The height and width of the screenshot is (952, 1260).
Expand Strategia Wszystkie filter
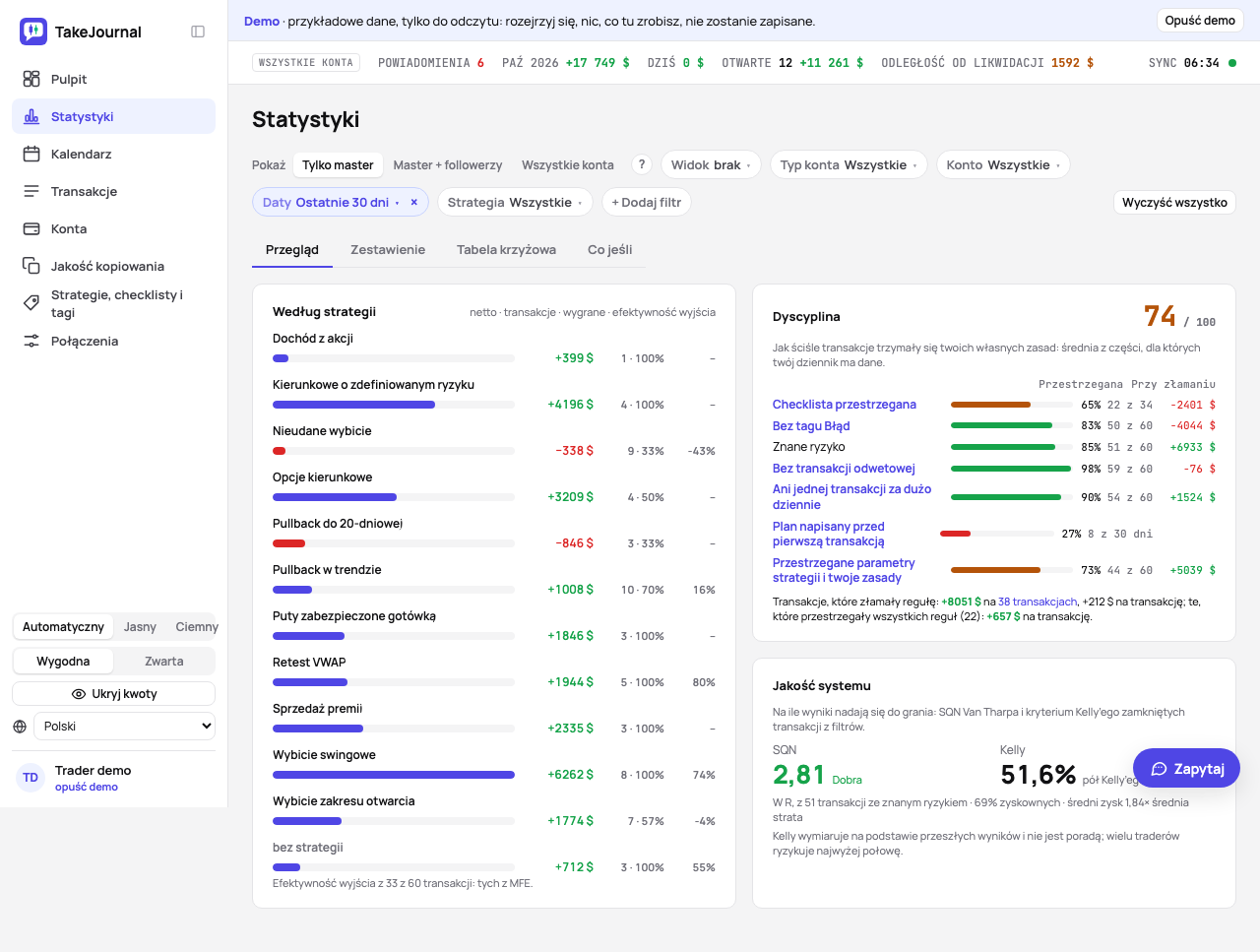(x=515, y=202)
